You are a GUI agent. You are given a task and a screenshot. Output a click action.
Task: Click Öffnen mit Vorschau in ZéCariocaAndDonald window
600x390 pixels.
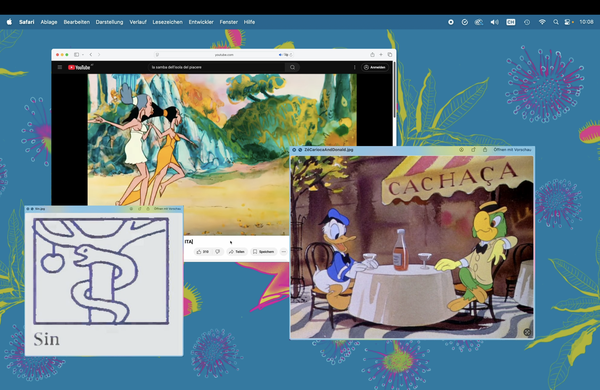[512, 150]
